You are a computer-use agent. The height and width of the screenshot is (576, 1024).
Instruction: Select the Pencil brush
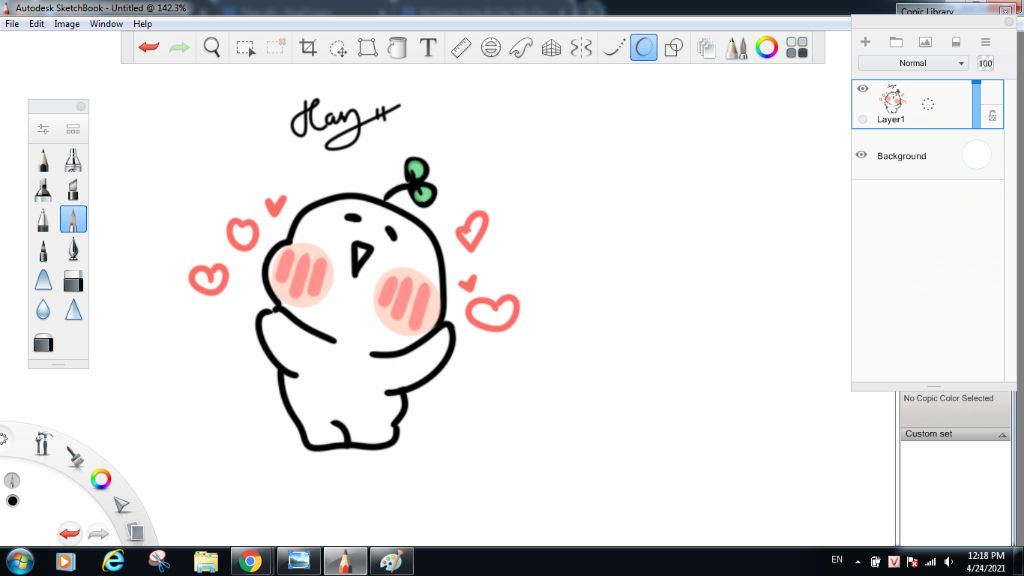pyautogui.click(x=43, y=160)
